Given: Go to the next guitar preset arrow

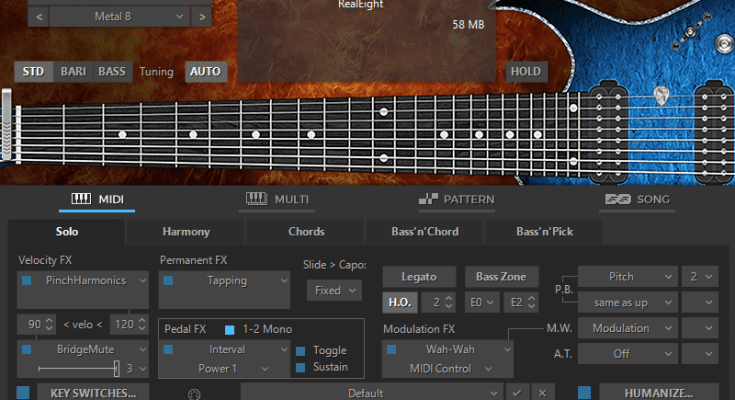Looking at the screenshot, I should coord(202,16).
